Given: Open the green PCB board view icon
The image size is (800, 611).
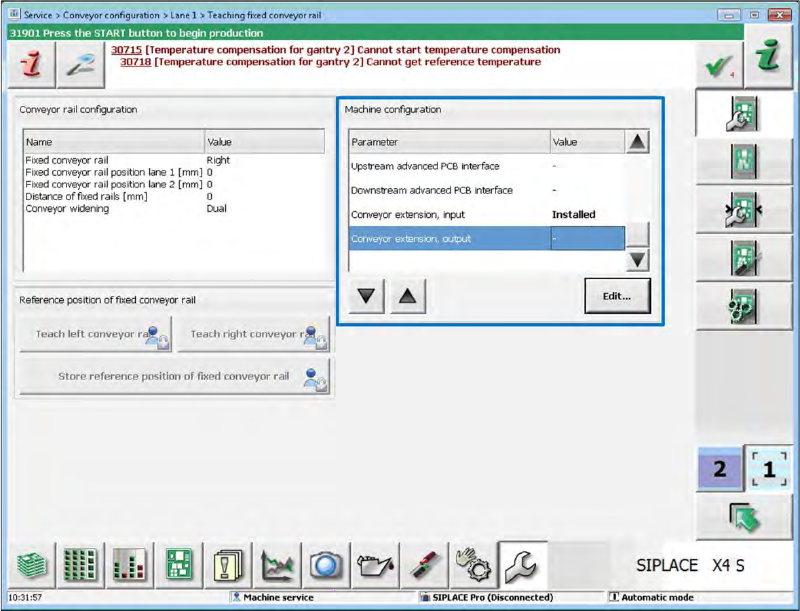Looking at the screenshot, I should [x=179, y=565].
